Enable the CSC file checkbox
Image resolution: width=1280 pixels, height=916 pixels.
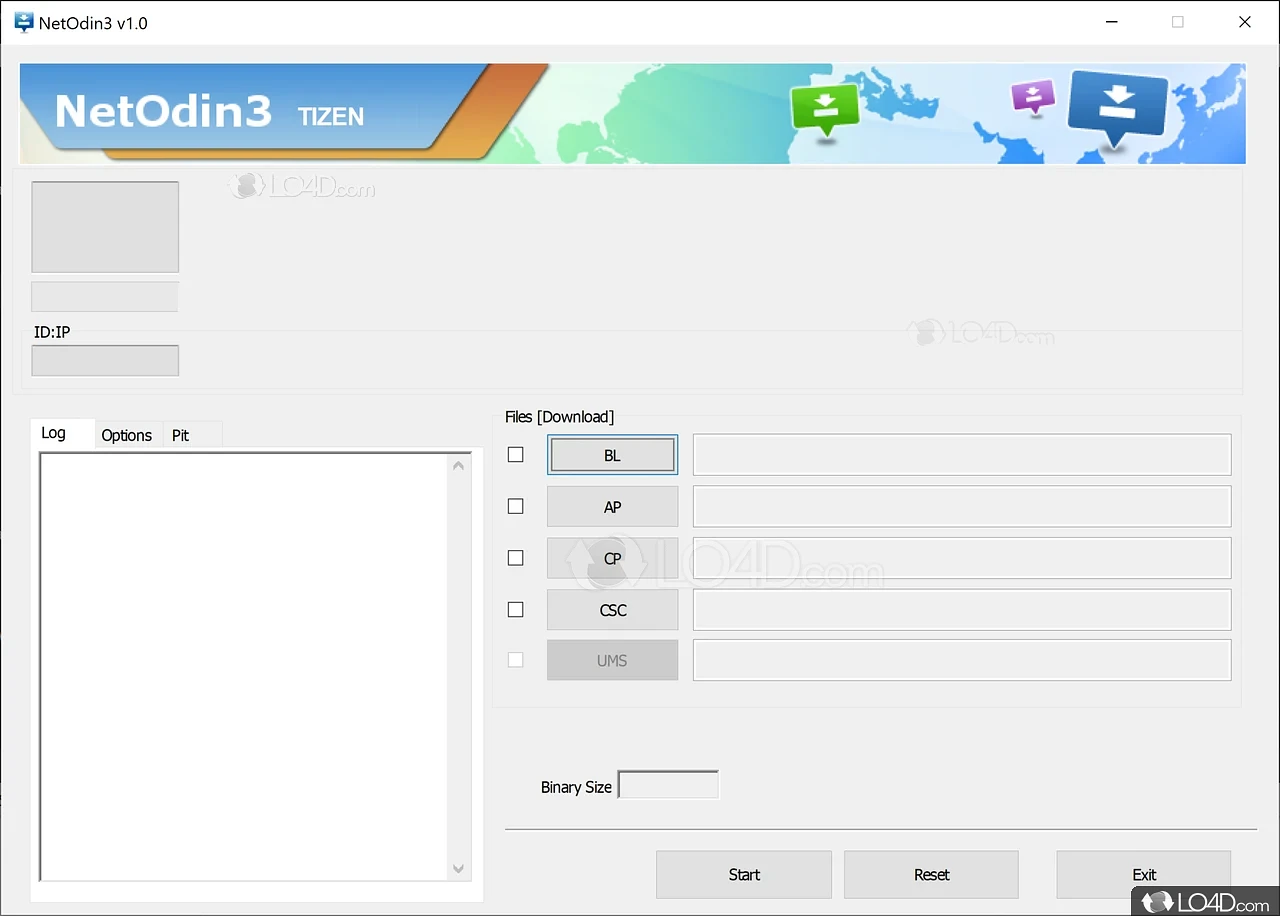click(x=516, y=609)
